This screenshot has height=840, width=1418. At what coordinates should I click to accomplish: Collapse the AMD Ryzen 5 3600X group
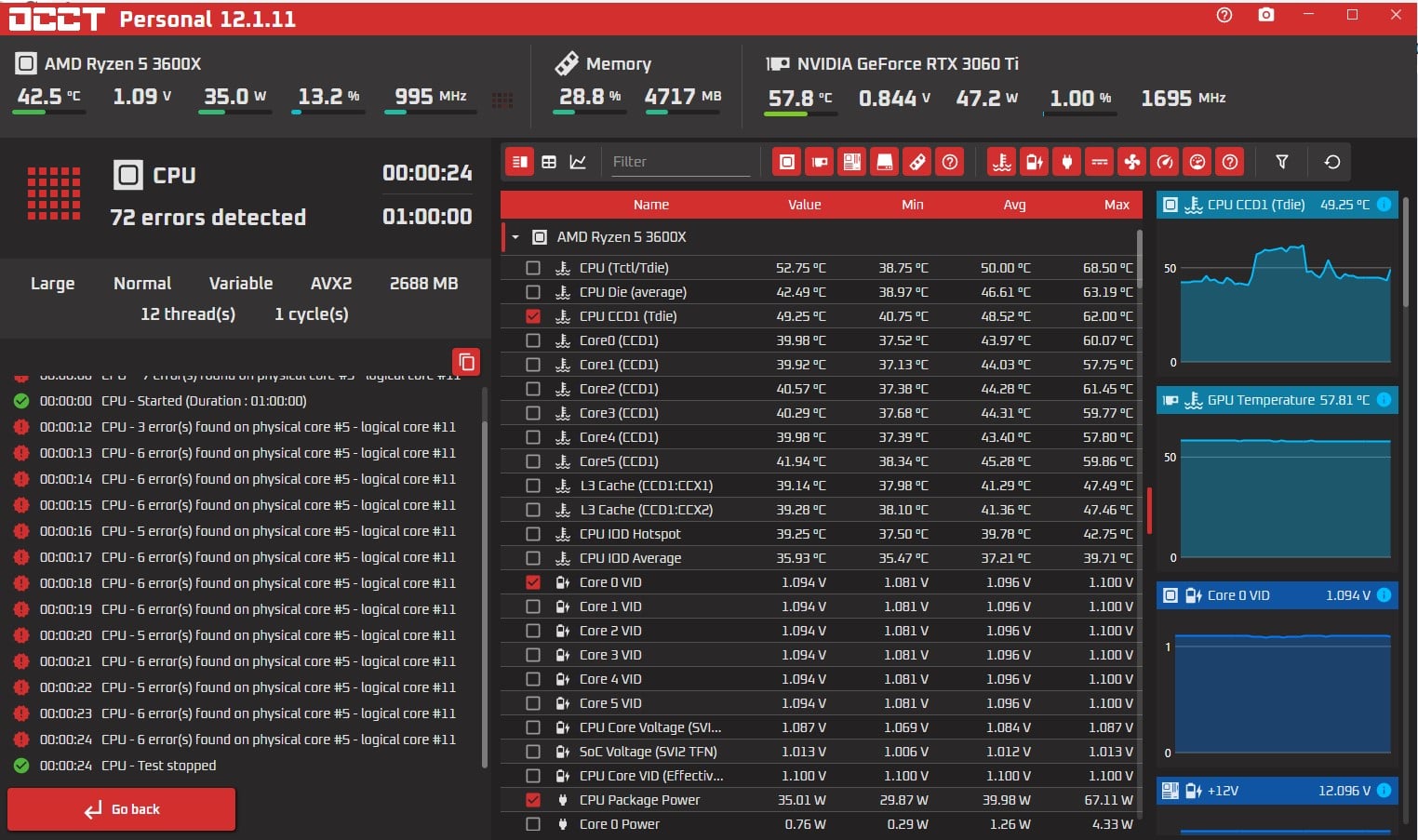515,237
